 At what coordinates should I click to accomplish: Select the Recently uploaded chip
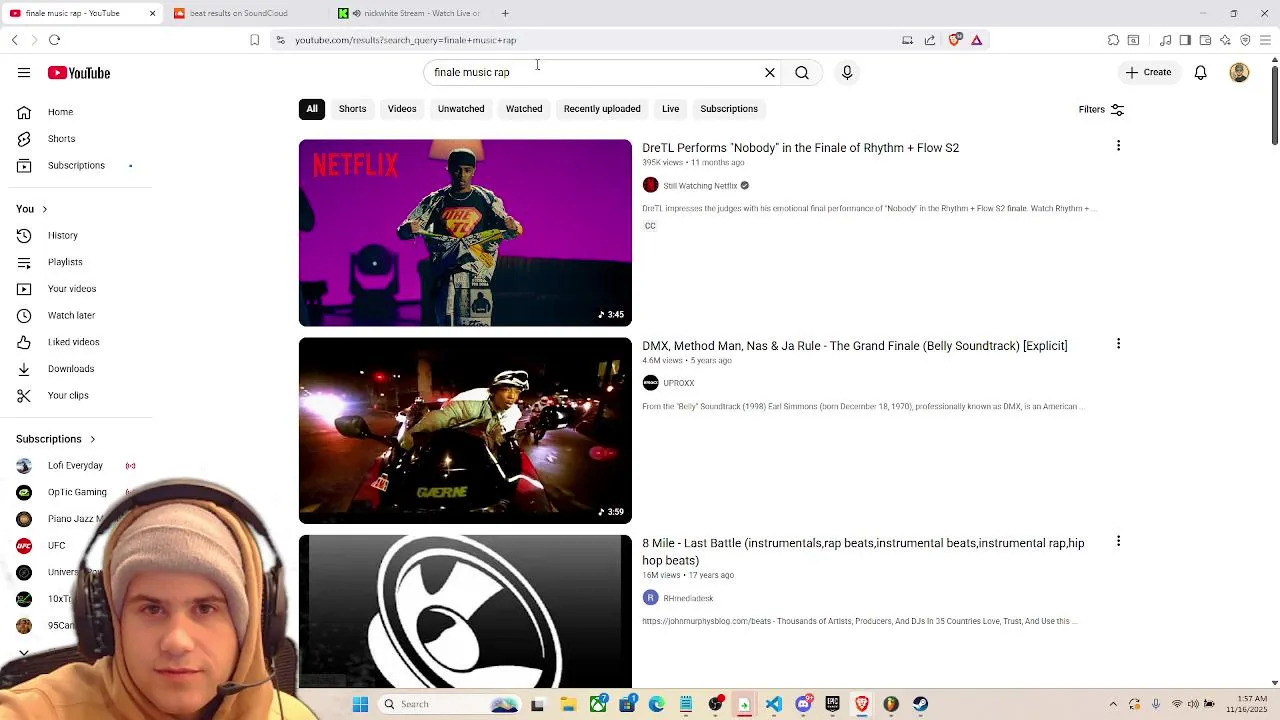tap(602, 109)
